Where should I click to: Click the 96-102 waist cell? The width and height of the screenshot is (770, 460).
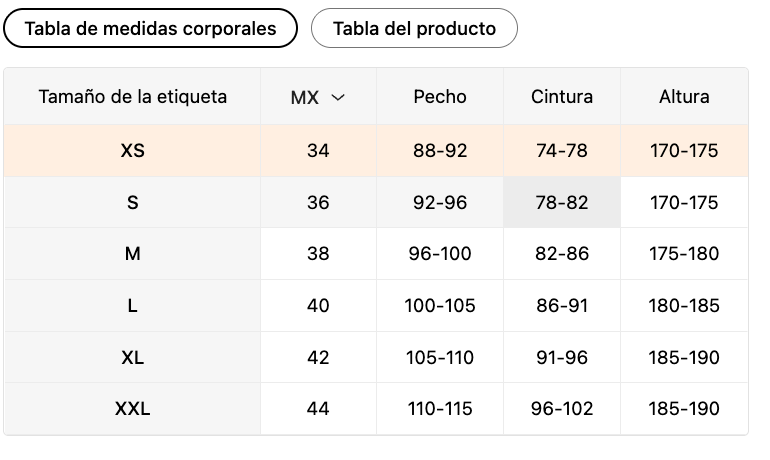pyautogui.click(x=562, y=408)
